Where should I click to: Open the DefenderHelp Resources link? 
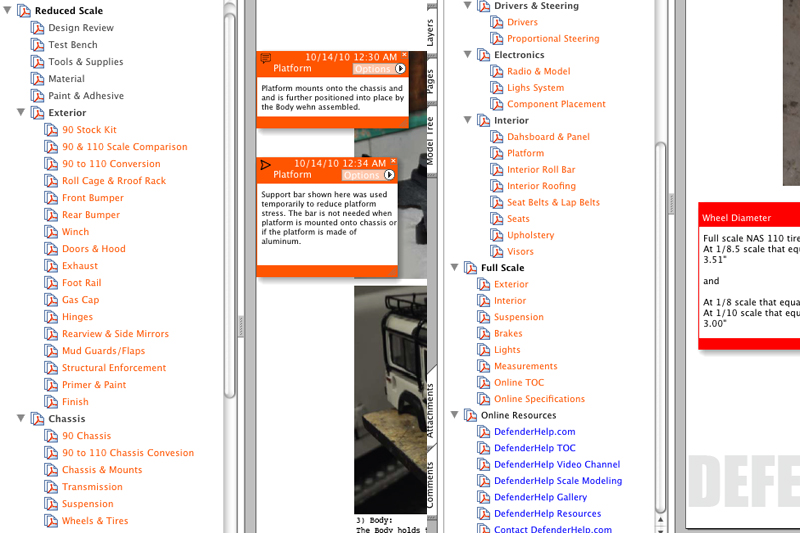547,514
